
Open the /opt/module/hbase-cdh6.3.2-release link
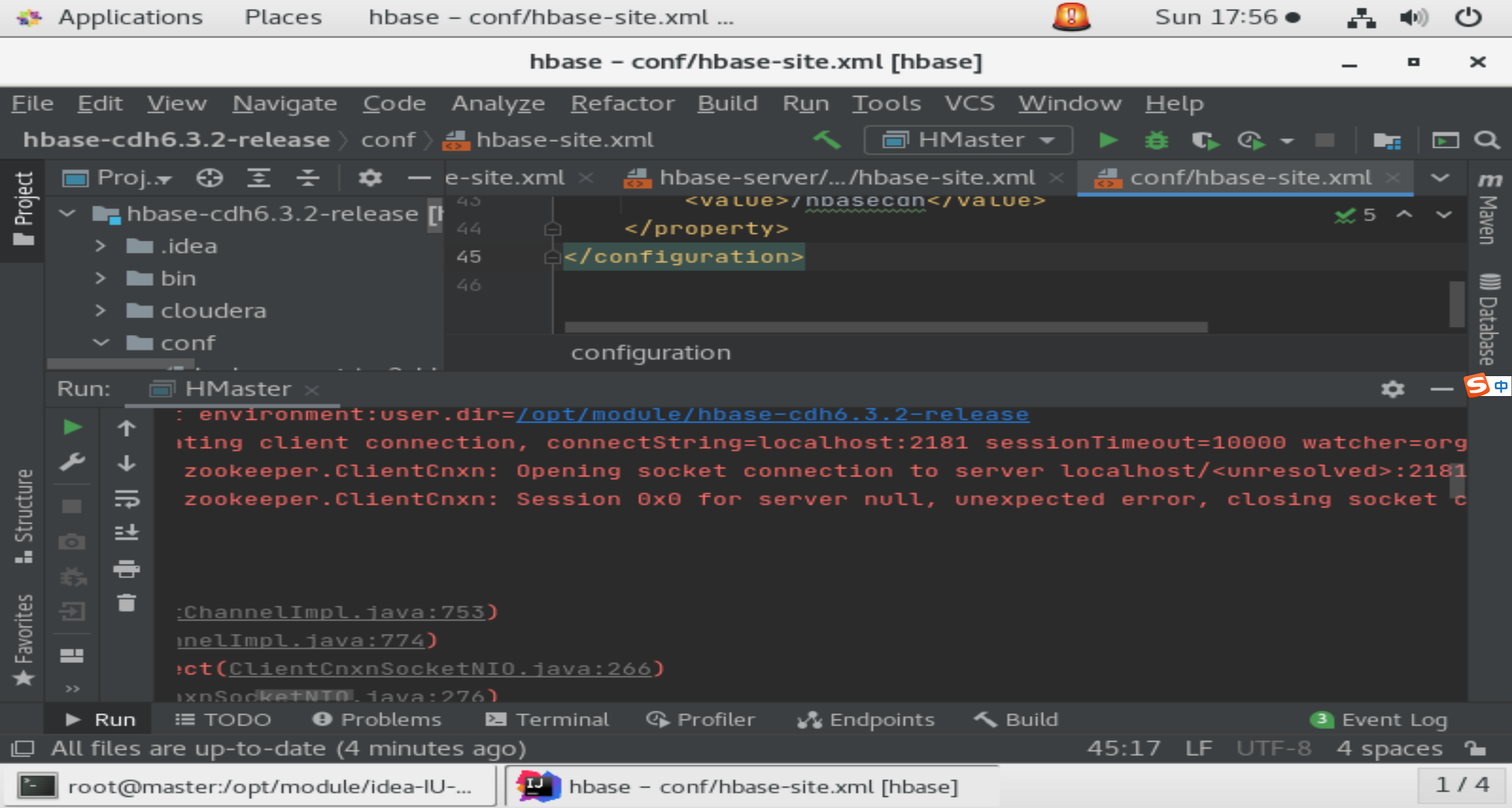pos(772,415)
